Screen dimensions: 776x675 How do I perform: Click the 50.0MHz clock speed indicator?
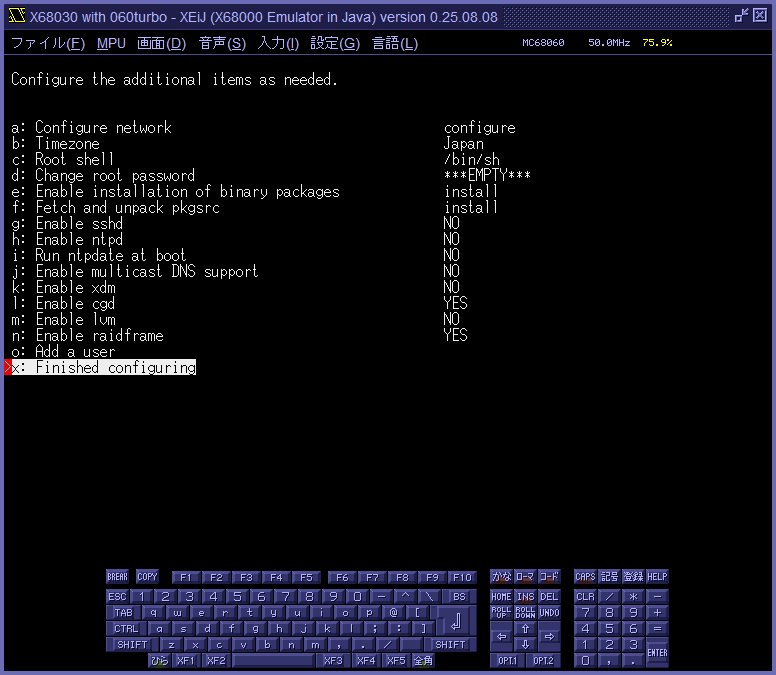tap(609, 43)
